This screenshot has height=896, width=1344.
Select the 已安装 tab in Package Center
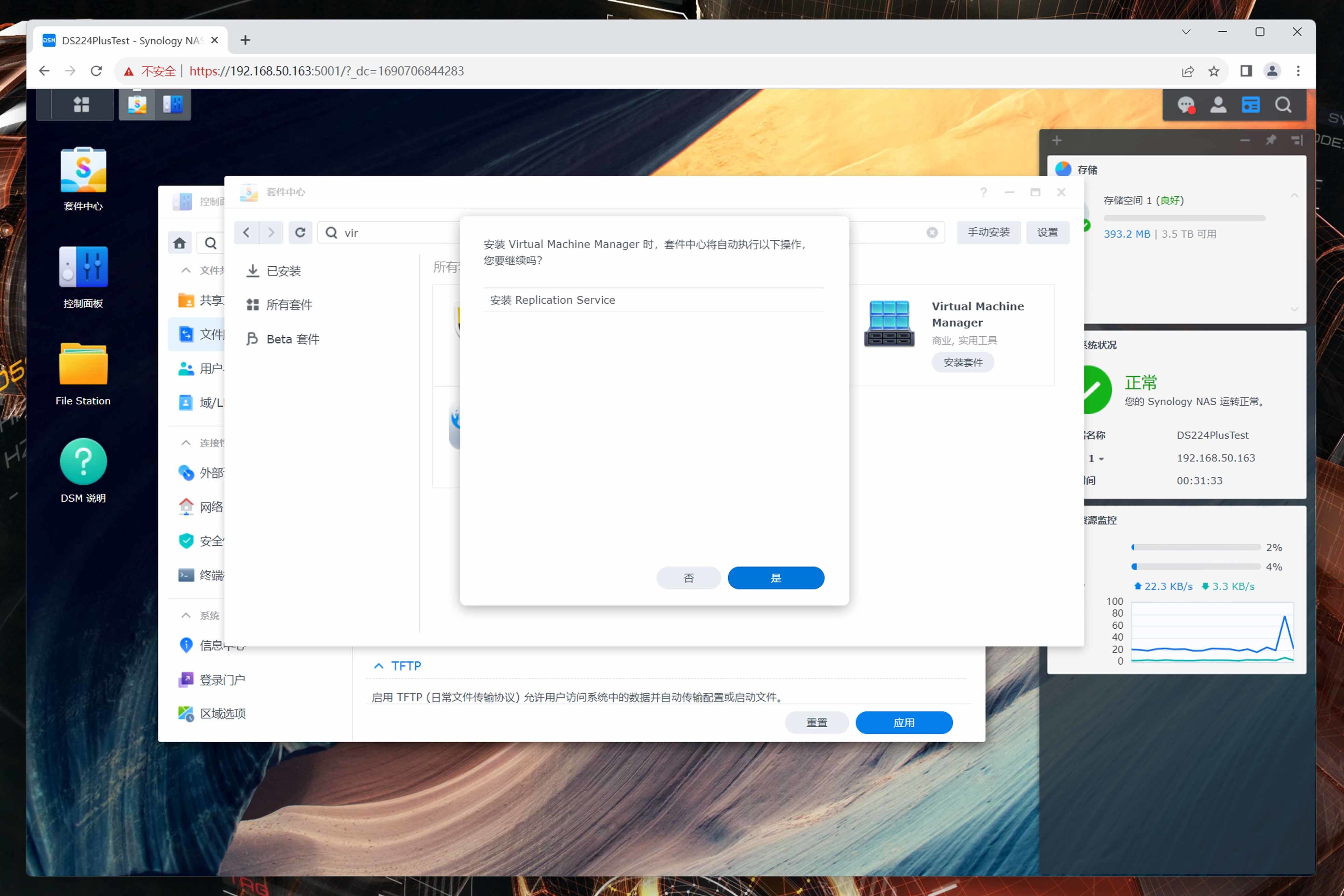(283, 271)
